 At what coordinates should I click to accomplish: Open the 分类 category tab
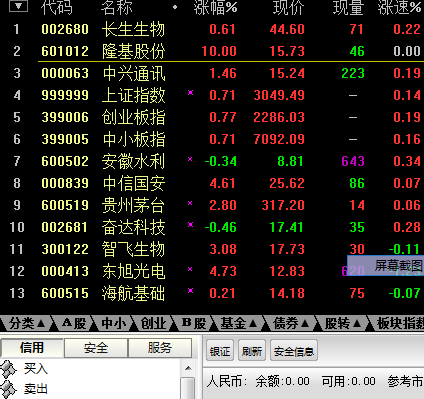click(x=27, y=323)
